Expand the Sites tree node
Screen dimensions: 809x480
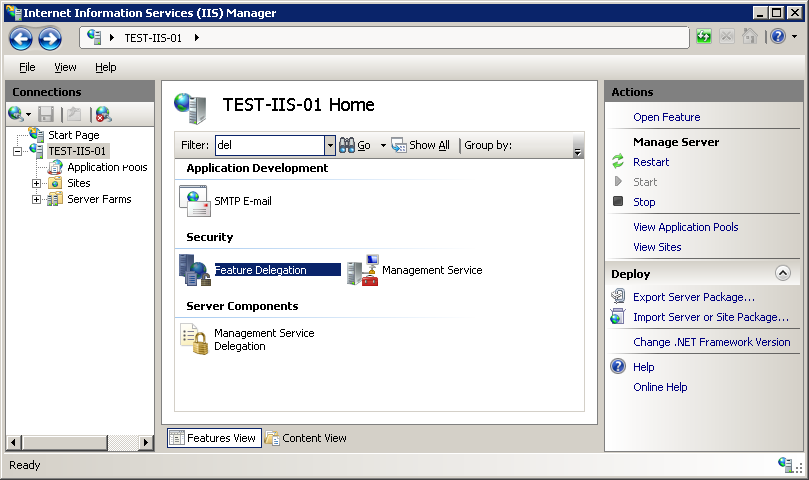coord(36,183)
